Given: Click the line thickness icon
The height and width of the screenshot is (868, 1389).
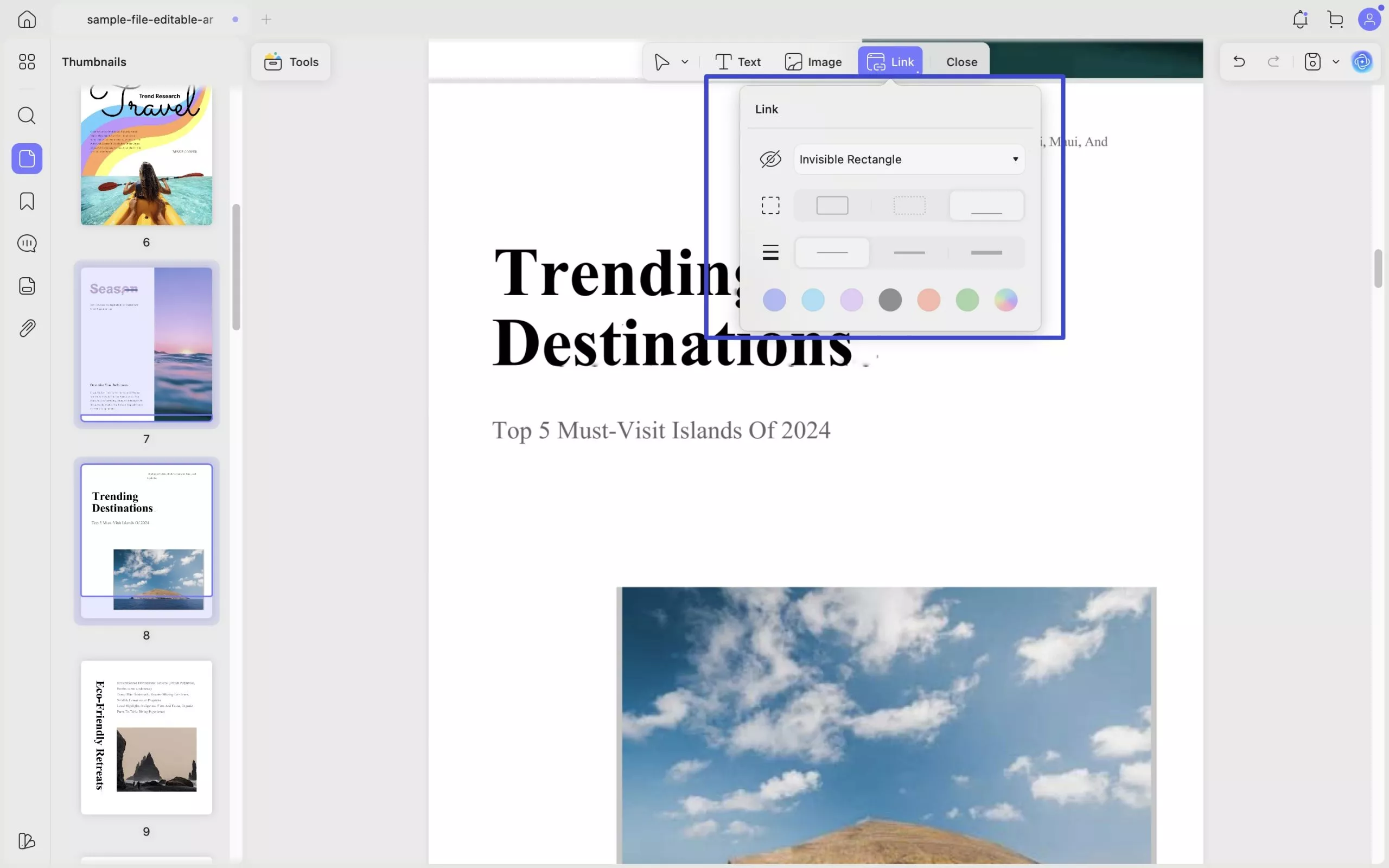Looking at the screenshot, I should [771, 253].
